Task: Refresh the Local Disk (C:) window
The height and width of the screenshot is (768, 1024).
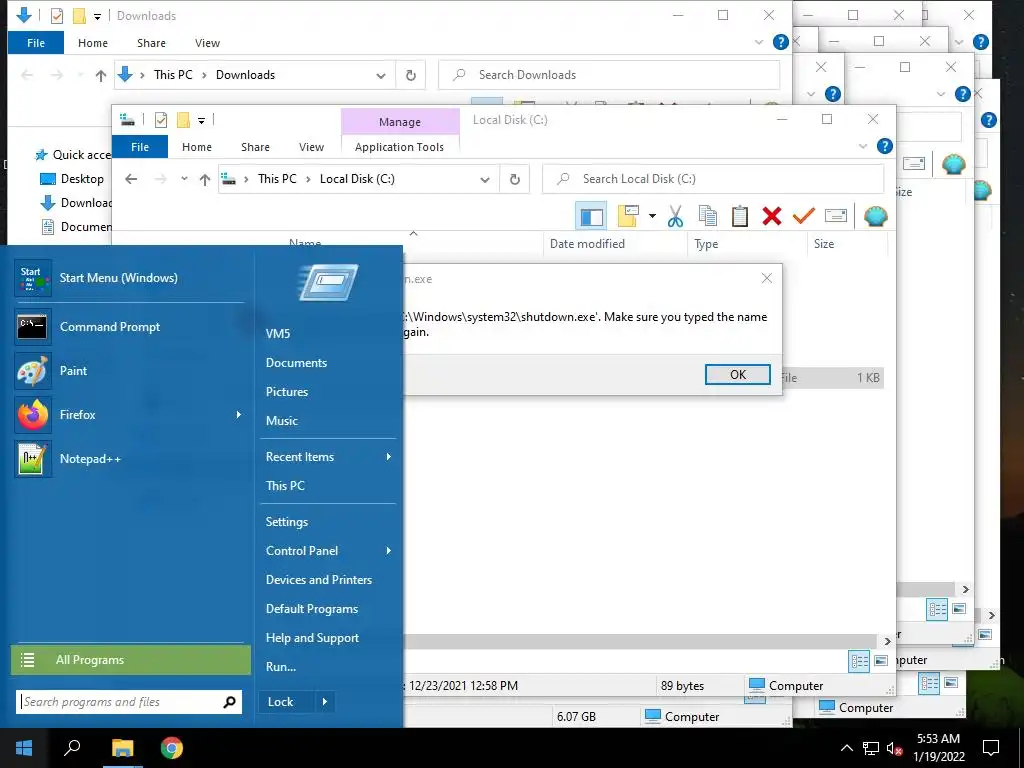Action: [515, 180]
